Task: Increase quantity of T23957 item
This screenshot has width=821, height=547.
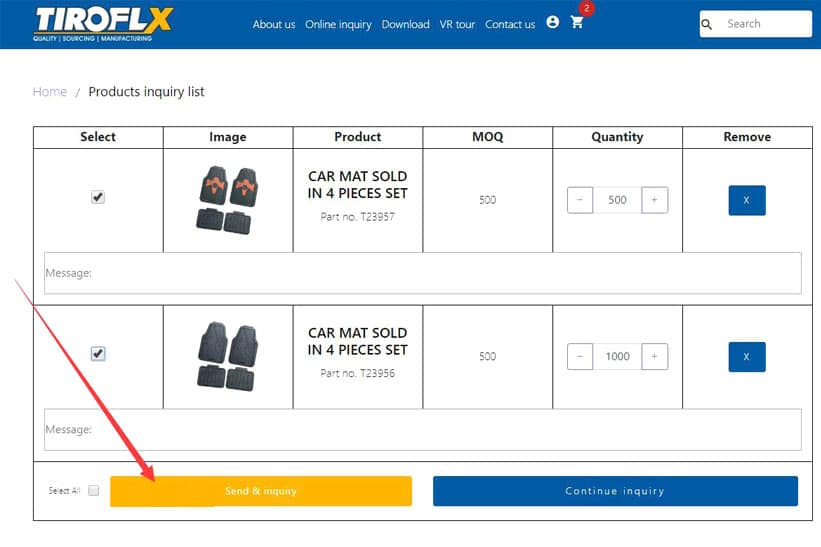Action: (654, 200)
